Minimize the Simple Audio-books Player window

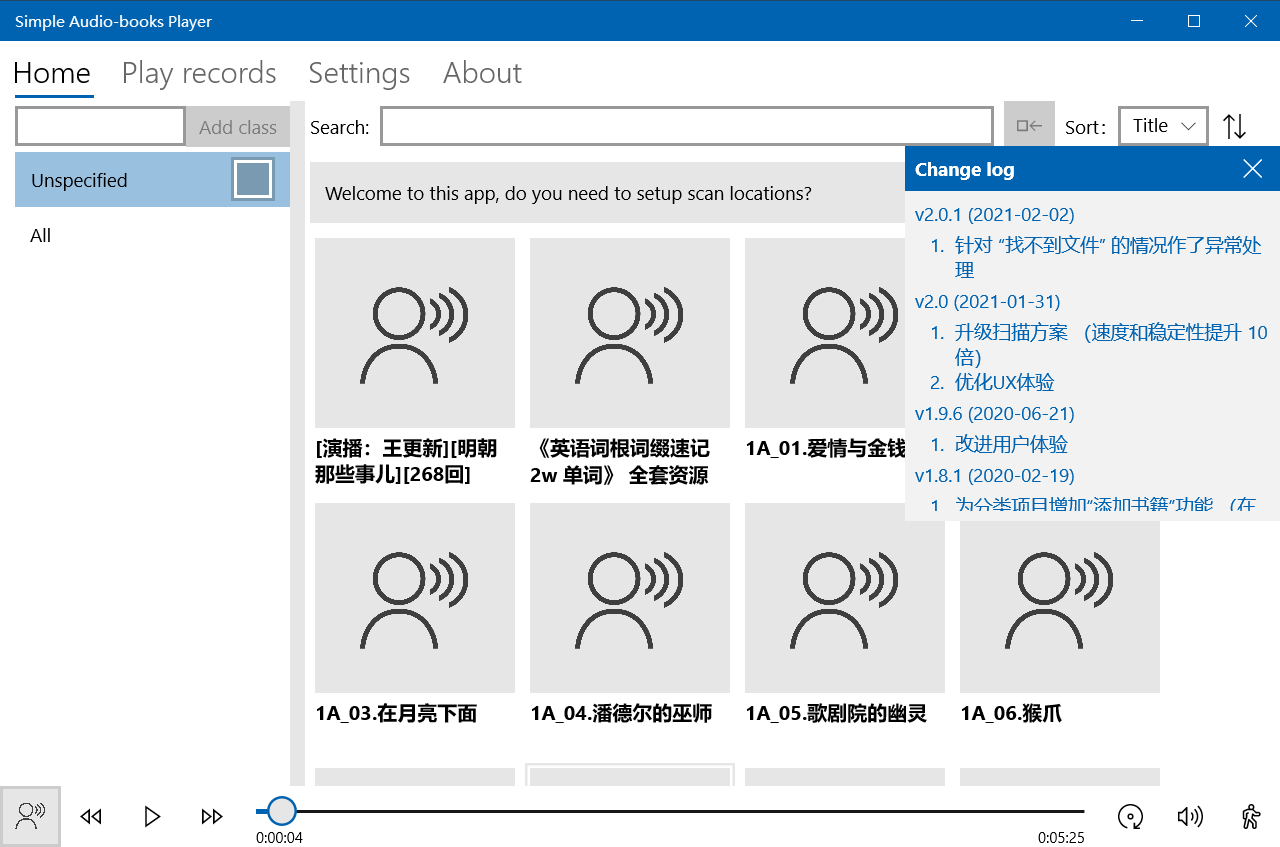[x=1137, y=21]
